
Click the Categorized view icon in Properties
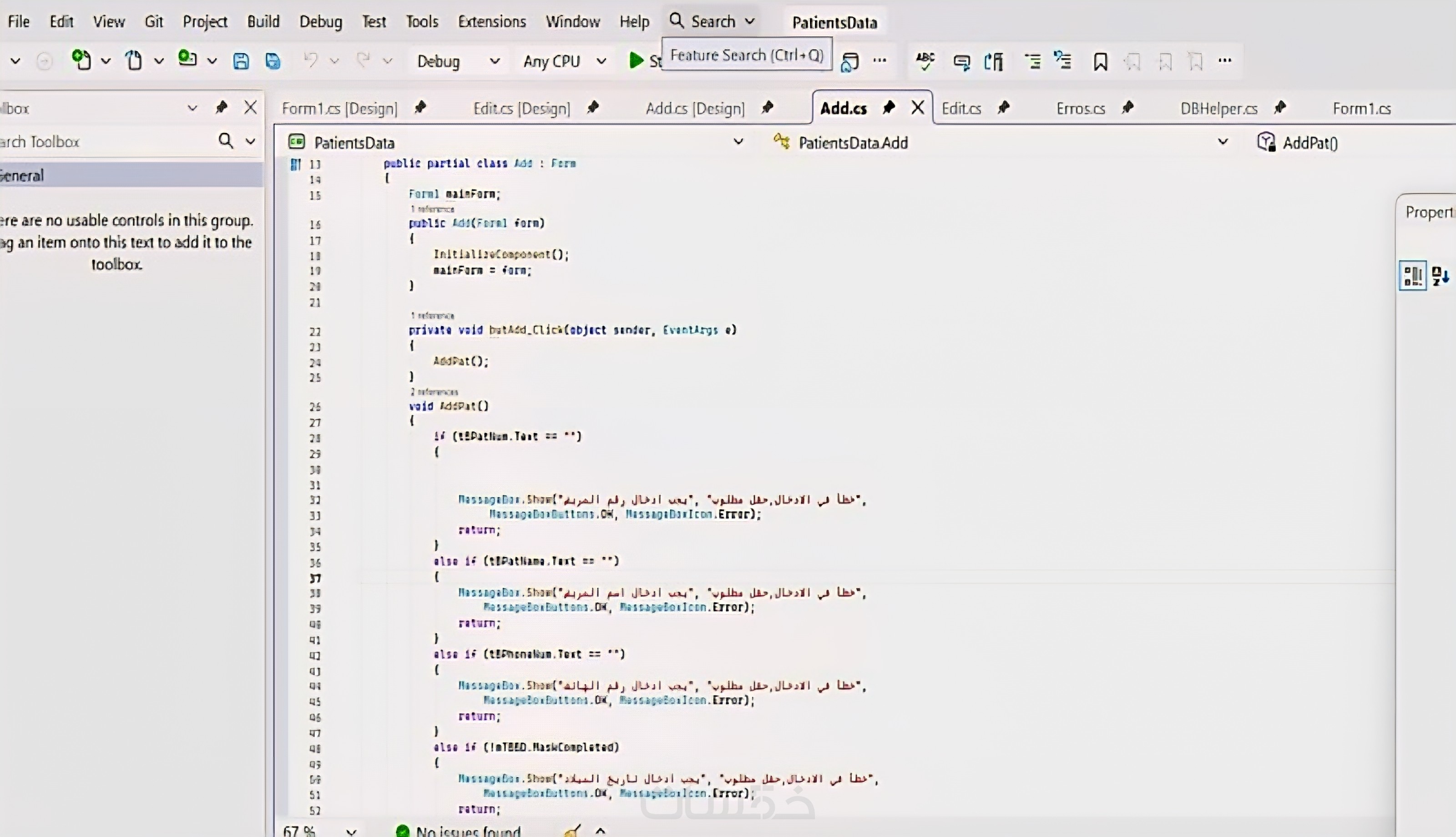click(1412, 277)
